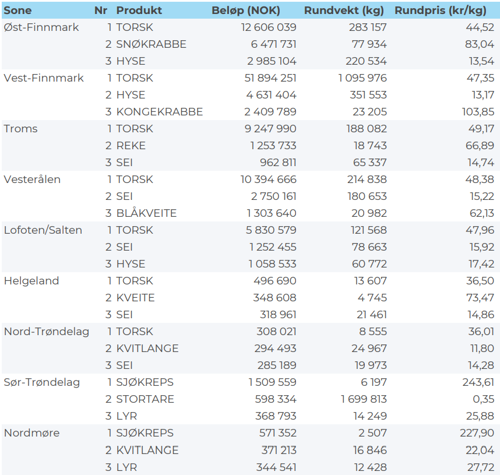Click the SNØKRABBE product cell
This screenshot has height=475, width=500.
point(151,44)
